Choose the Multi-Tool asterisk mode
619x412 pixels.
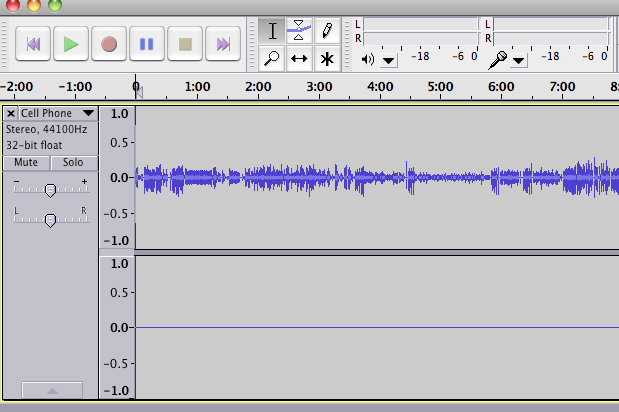[x=327, y=59]
